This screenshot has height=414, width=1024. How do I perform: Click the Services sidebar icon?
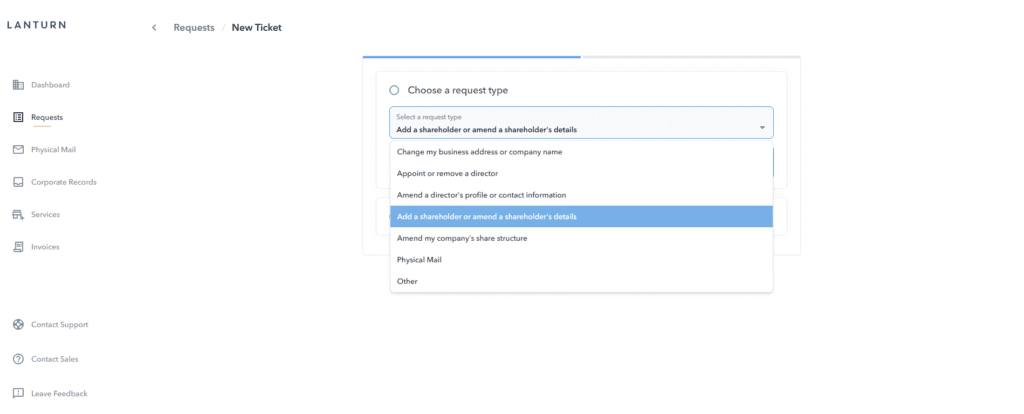pos(18,214)
